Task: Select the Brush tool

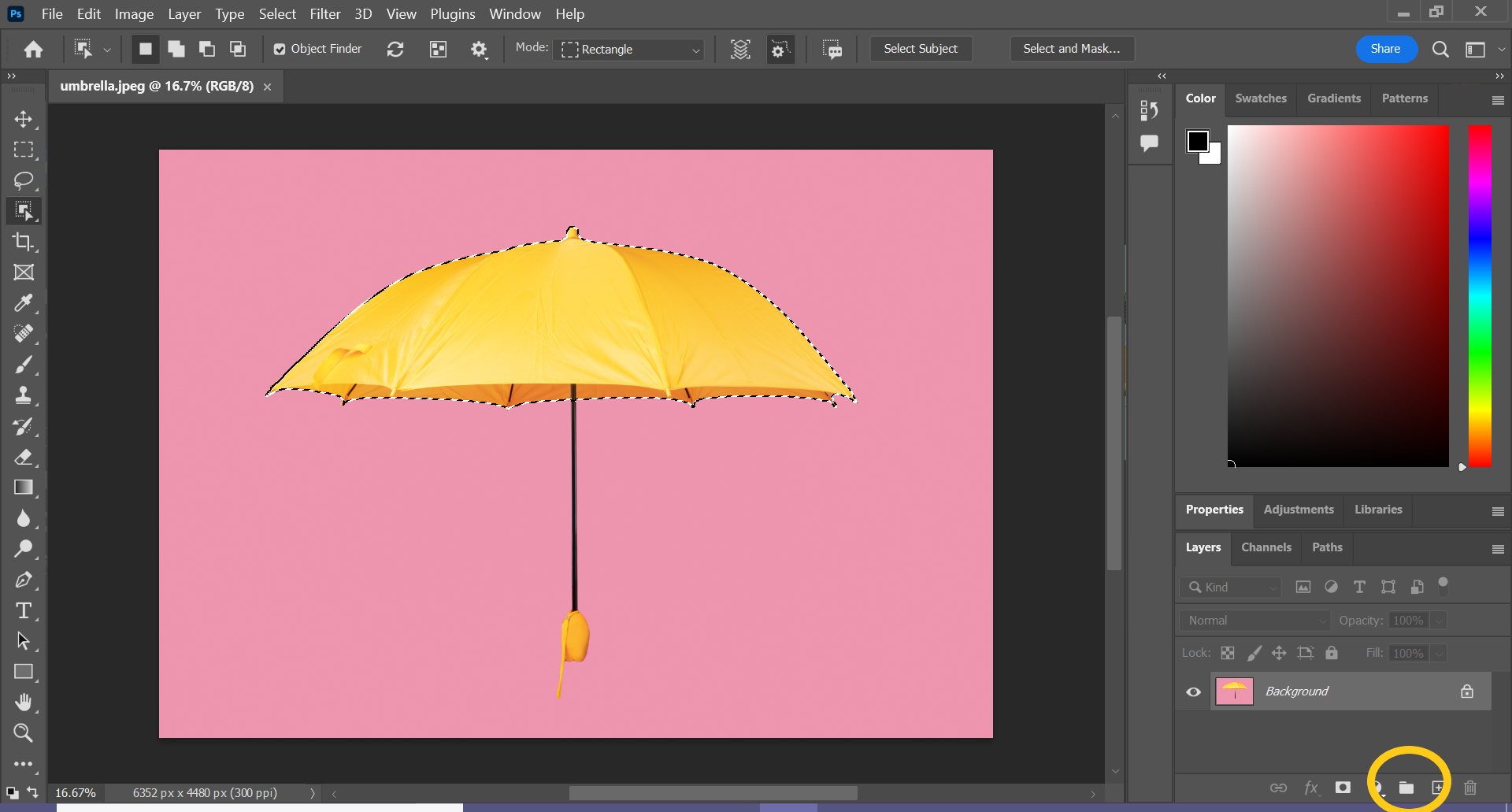Action: coord(24,365)
